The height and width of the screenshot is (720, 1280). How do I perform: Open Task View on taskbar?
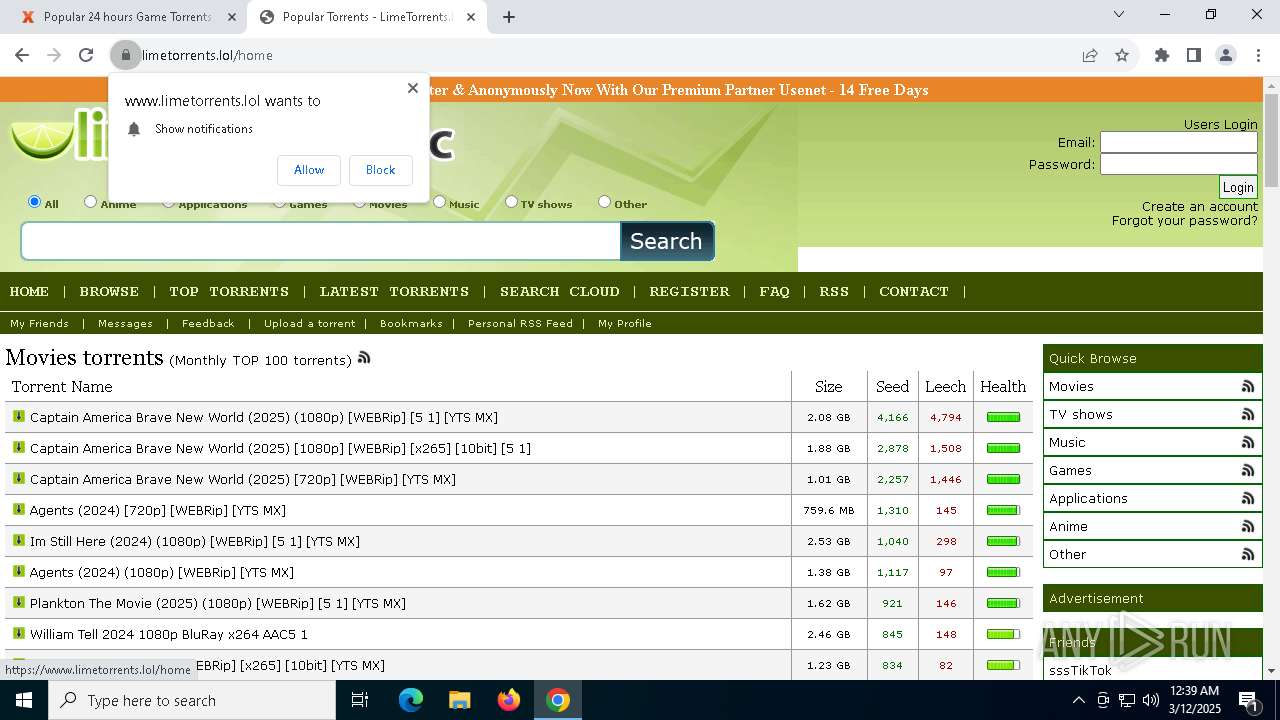360,700
